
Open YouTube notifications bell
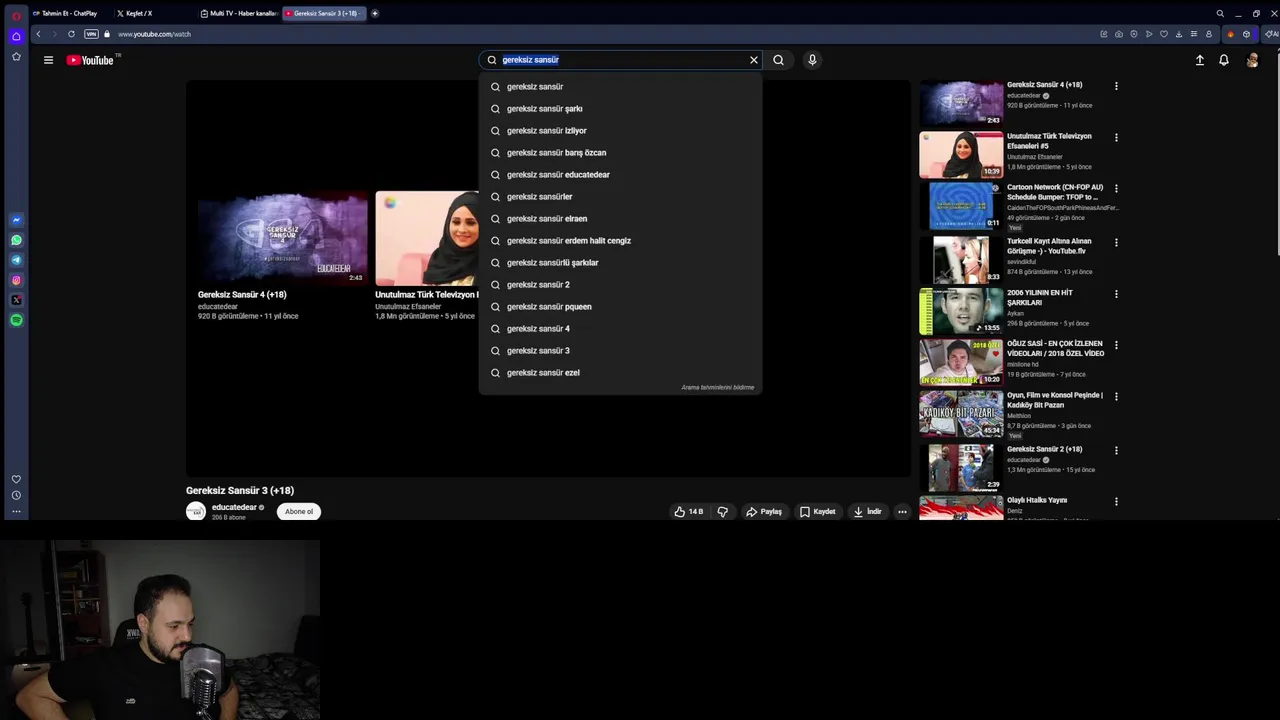coord(1224,60)
